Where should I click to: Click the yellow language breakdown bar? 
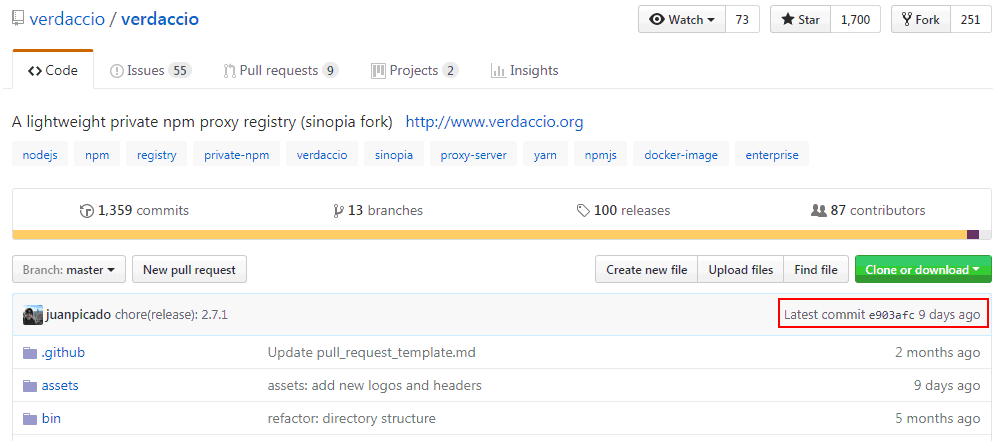coord(488,235)
